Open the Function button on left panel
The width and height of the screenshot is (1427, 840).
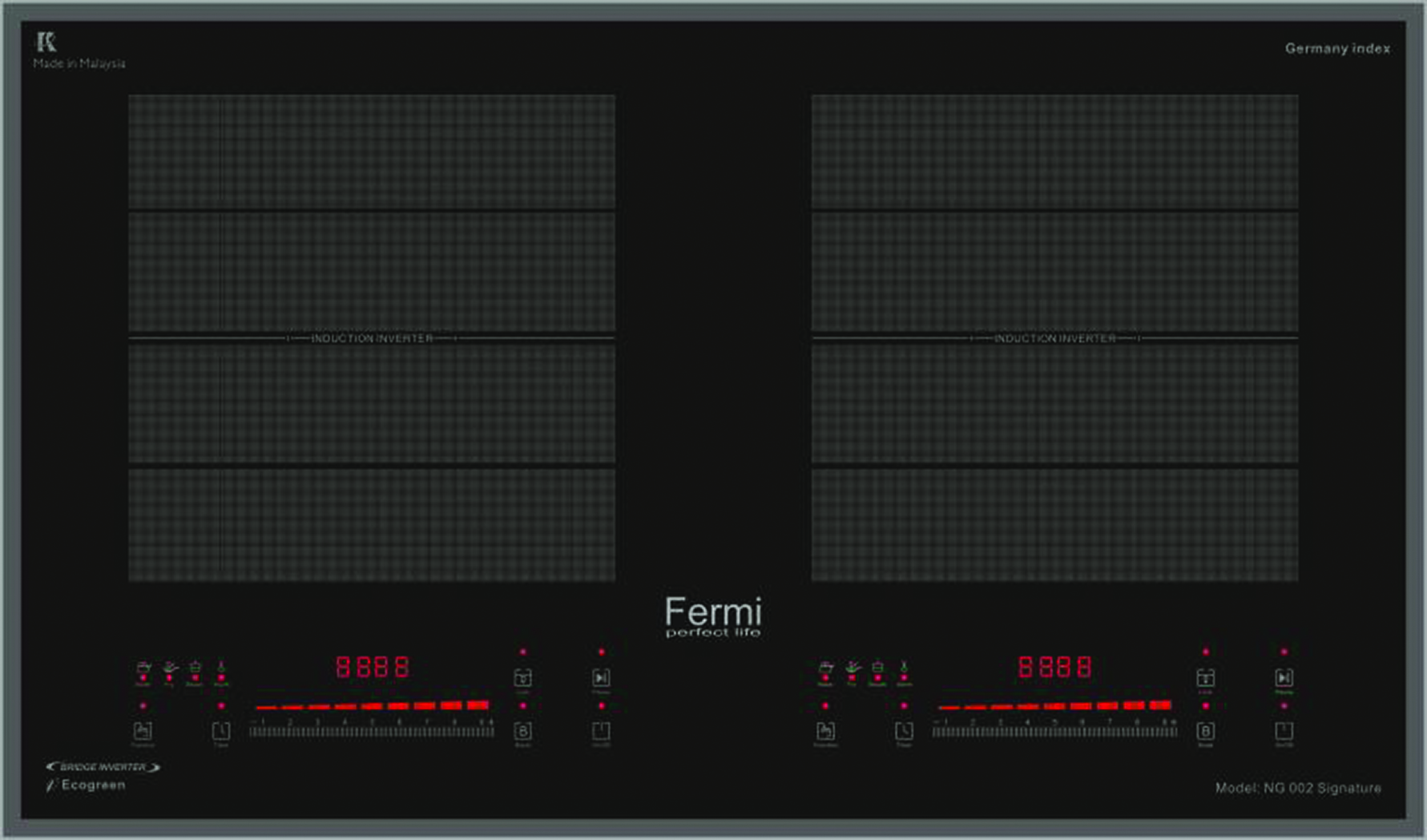click(x=143, y=731)
